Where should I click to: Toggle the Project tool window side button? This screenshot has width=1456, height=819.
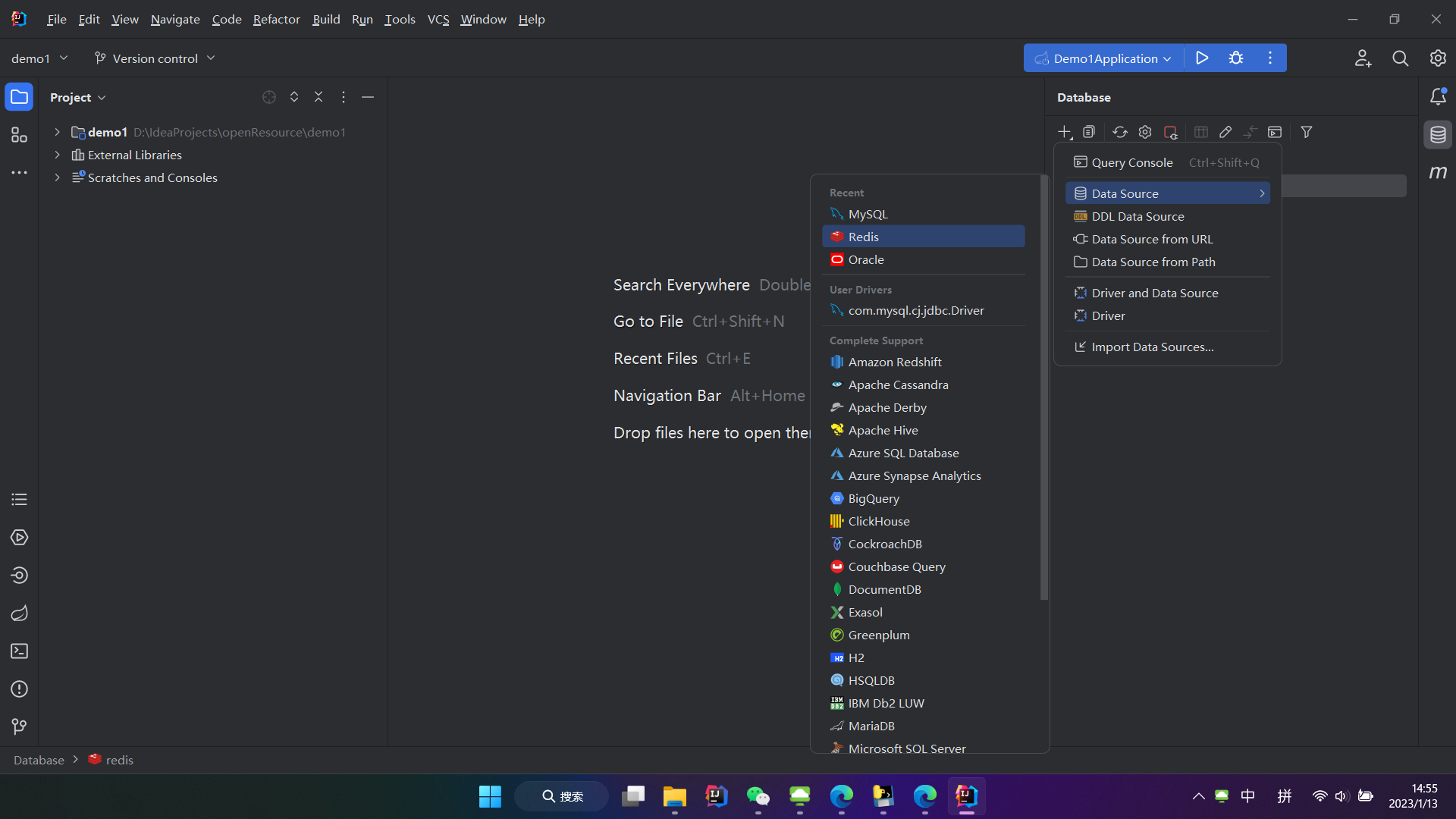point(20,97)
